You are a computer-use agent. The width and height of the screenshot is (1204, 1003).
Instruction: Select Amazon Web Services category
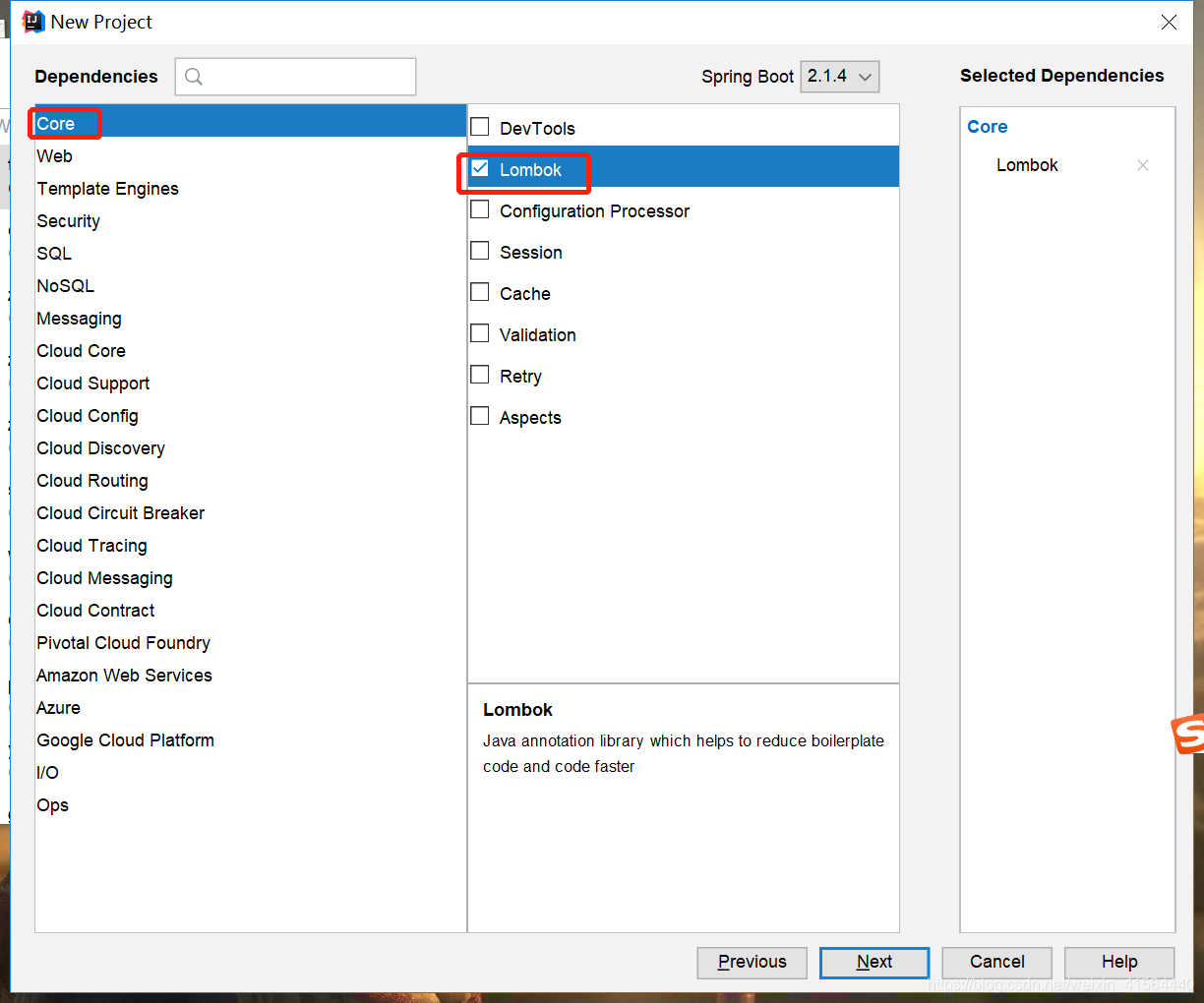pyautogui.click(x=251, y=676)
